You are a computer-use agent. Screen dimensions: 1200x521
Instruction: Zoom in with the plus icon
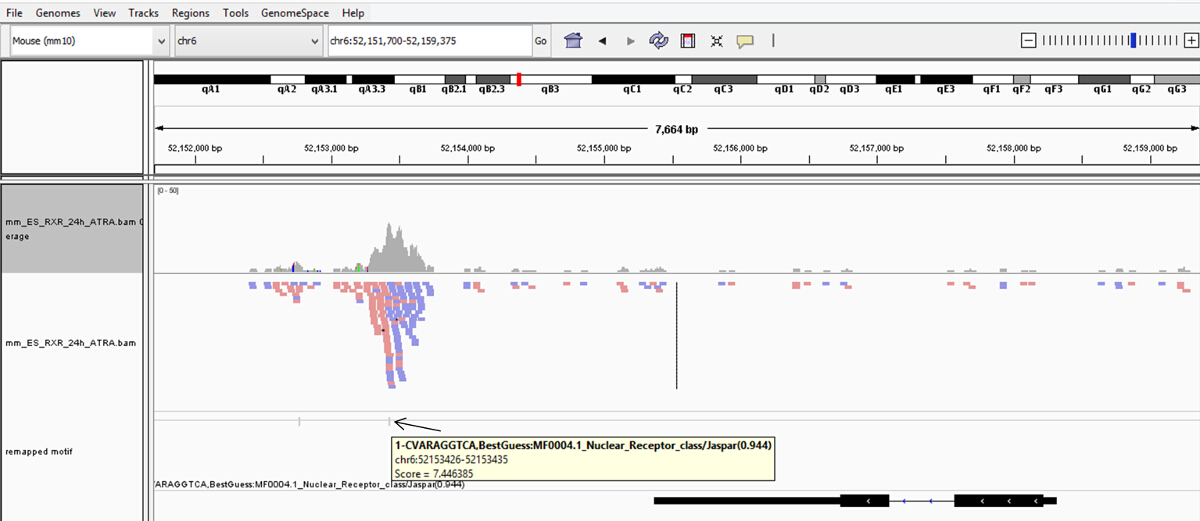click(1190, 40)
